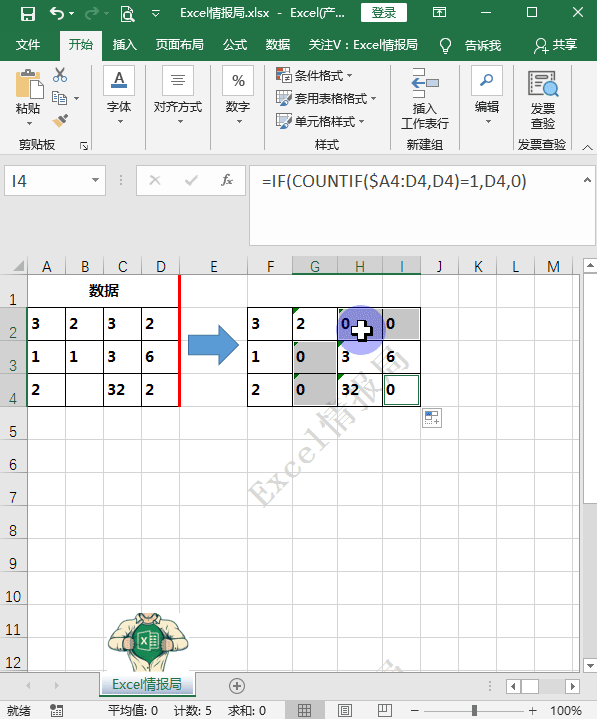Click horizontal scrollbar right arrow
Screen dimensions: 597x719
[x=572, y=686]
